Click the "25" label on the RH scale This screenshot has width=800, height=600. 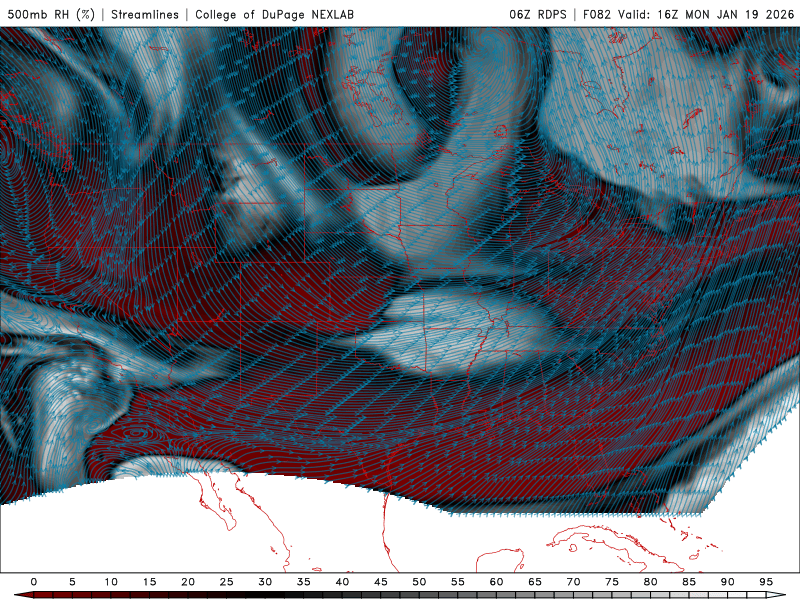[x=227, y=582]
